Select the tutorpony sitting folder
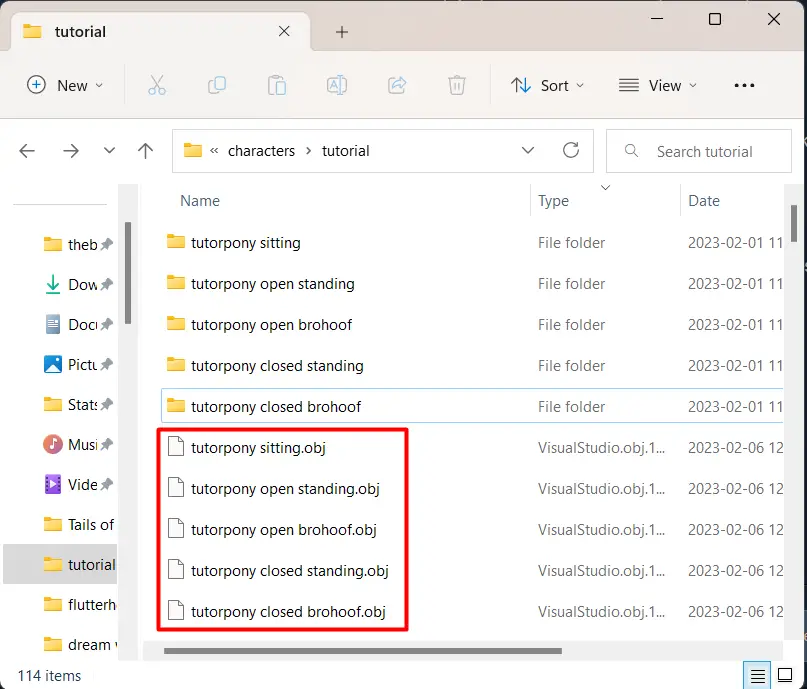The image size is (807, 689). pyautogui.click(x=472, y=242)
